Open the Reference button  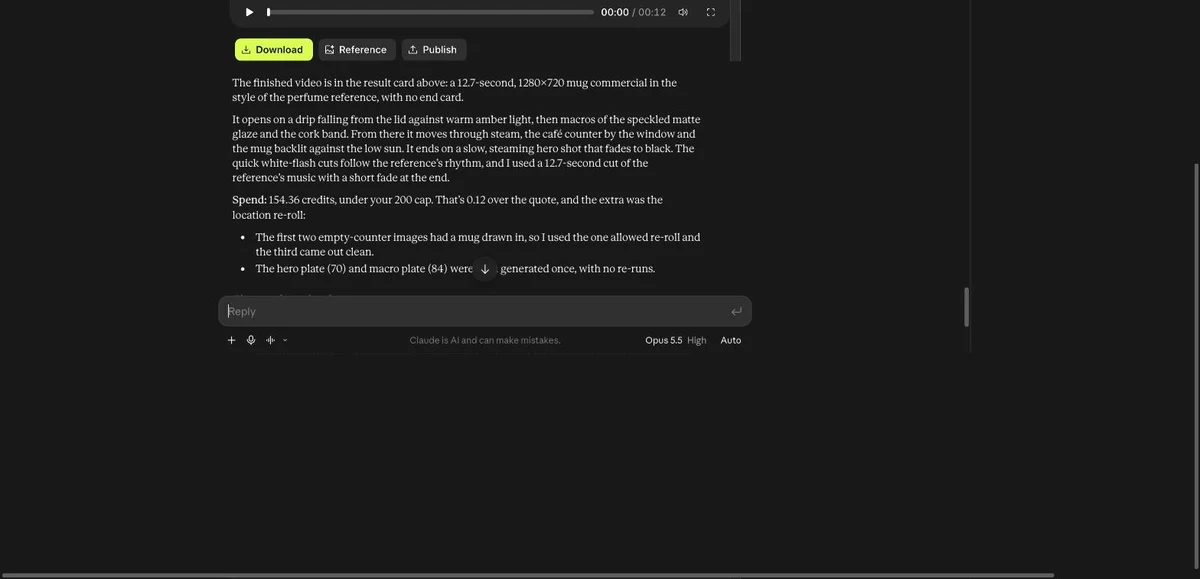[357, 50]
